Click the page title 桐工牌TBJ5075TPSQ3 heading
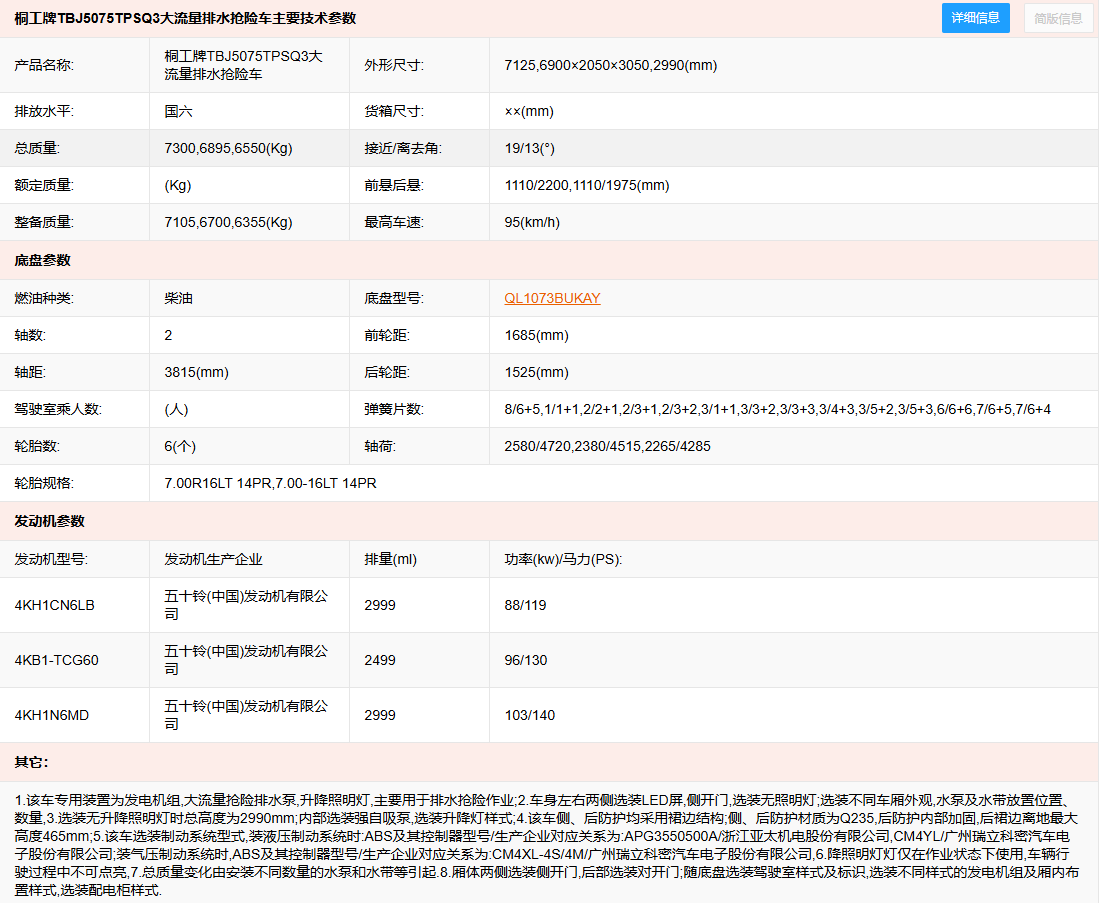Image resolution: width=1100 pixels, height=903 pixels. pyautogui.click(x=185, y=18)
